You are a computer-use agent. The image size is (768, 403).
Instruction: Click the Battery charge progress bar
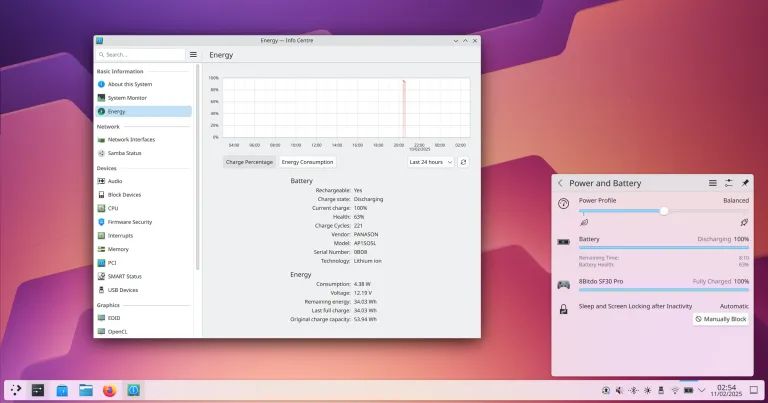coord(664,248)
